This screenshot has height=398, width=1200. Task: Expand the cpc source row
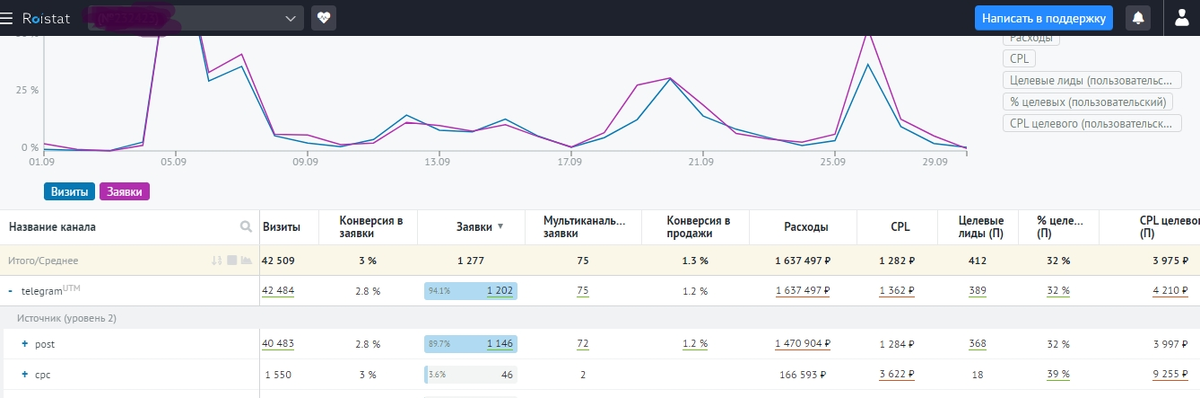25,375
